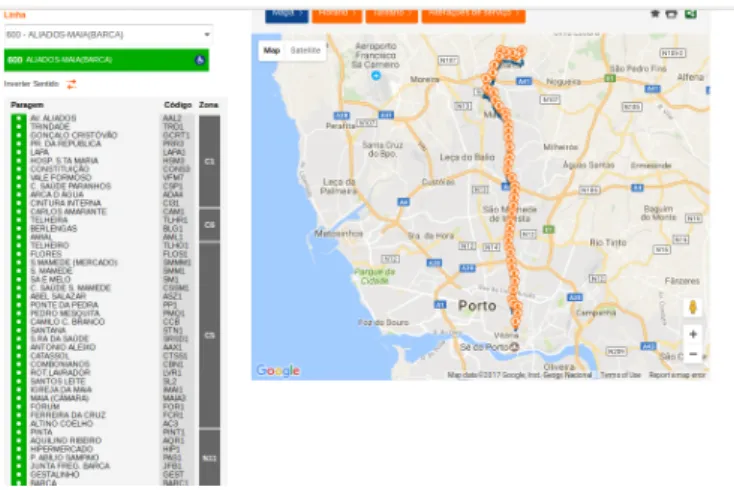Click the Porto city label on map

click(477, 306)
